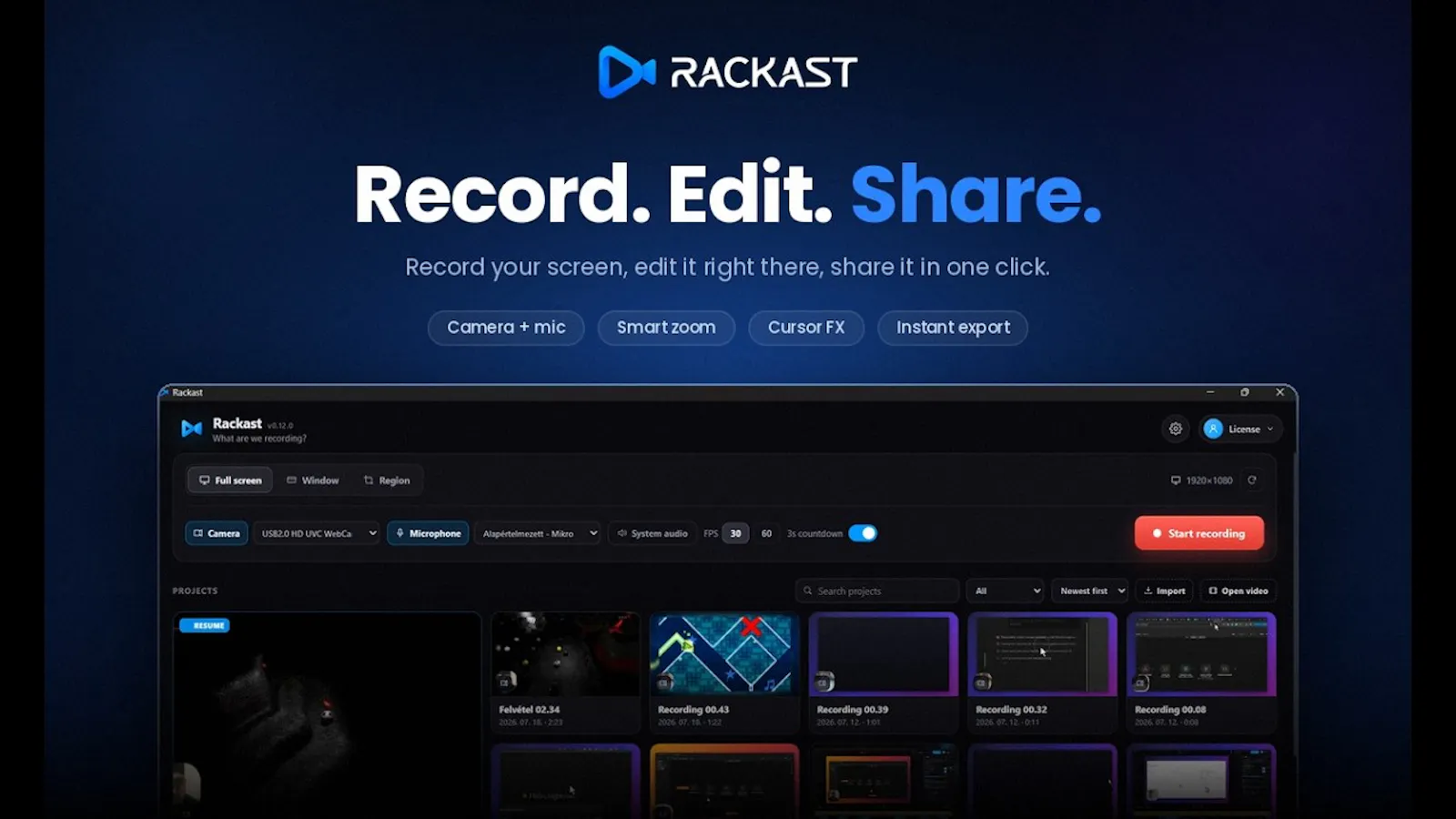Click the Rackast brand logo at page top

point(728,72)
